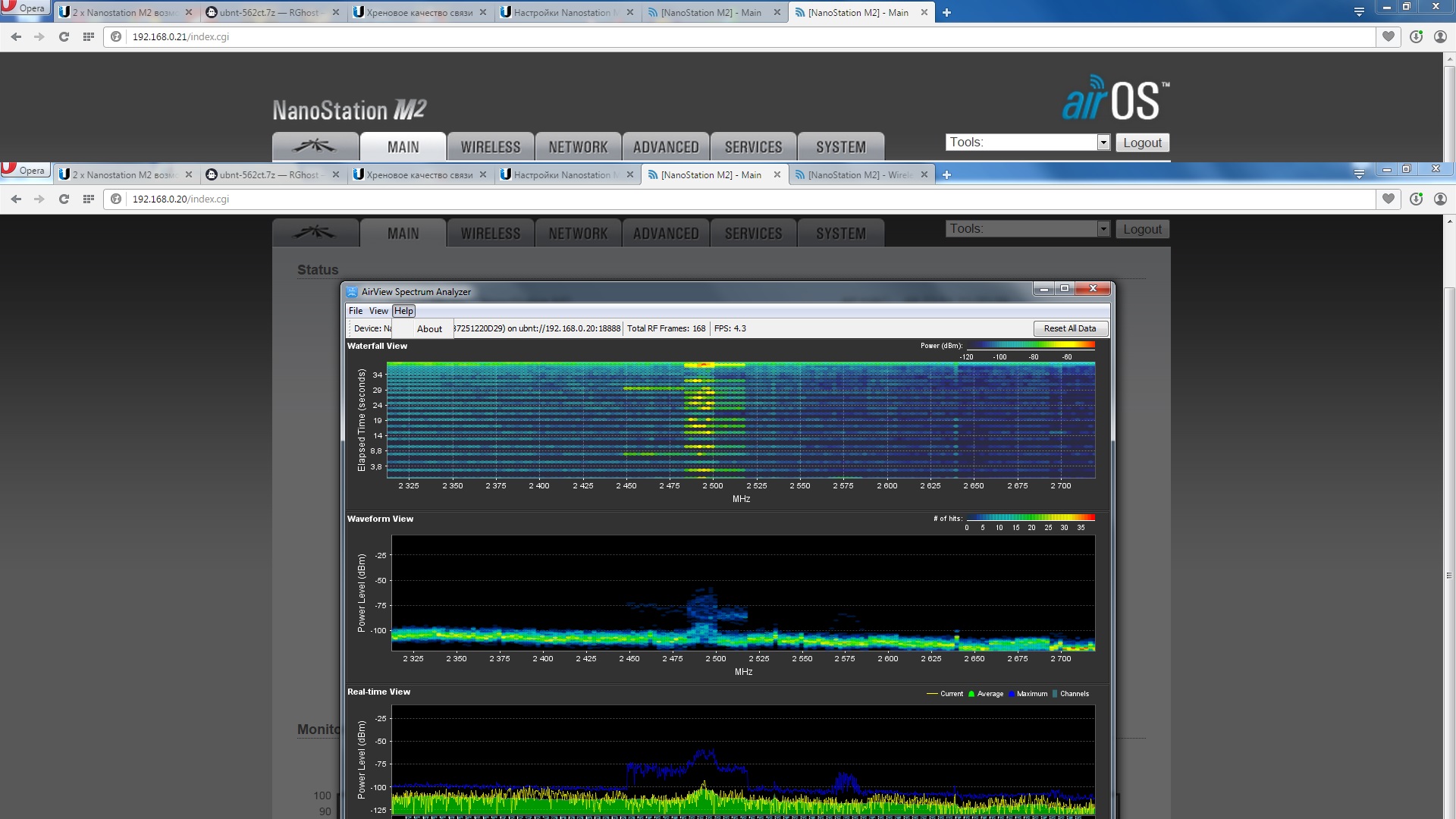Click the account icon in the 192.168.0.20 window
Screen dimensions: 1456x819
(x=1440, y=199)
